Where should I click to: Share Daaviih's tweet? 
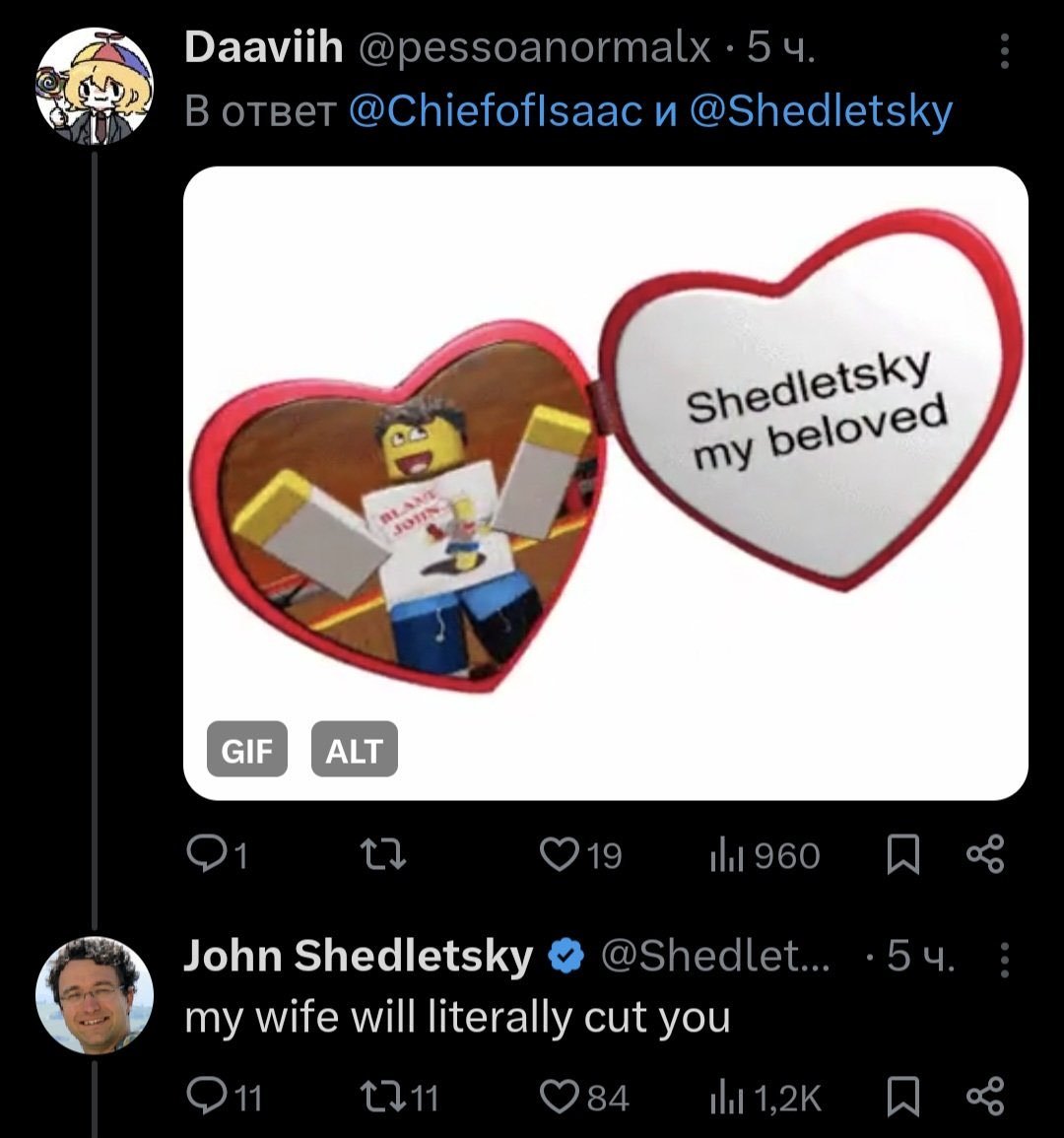click(985, 855)
